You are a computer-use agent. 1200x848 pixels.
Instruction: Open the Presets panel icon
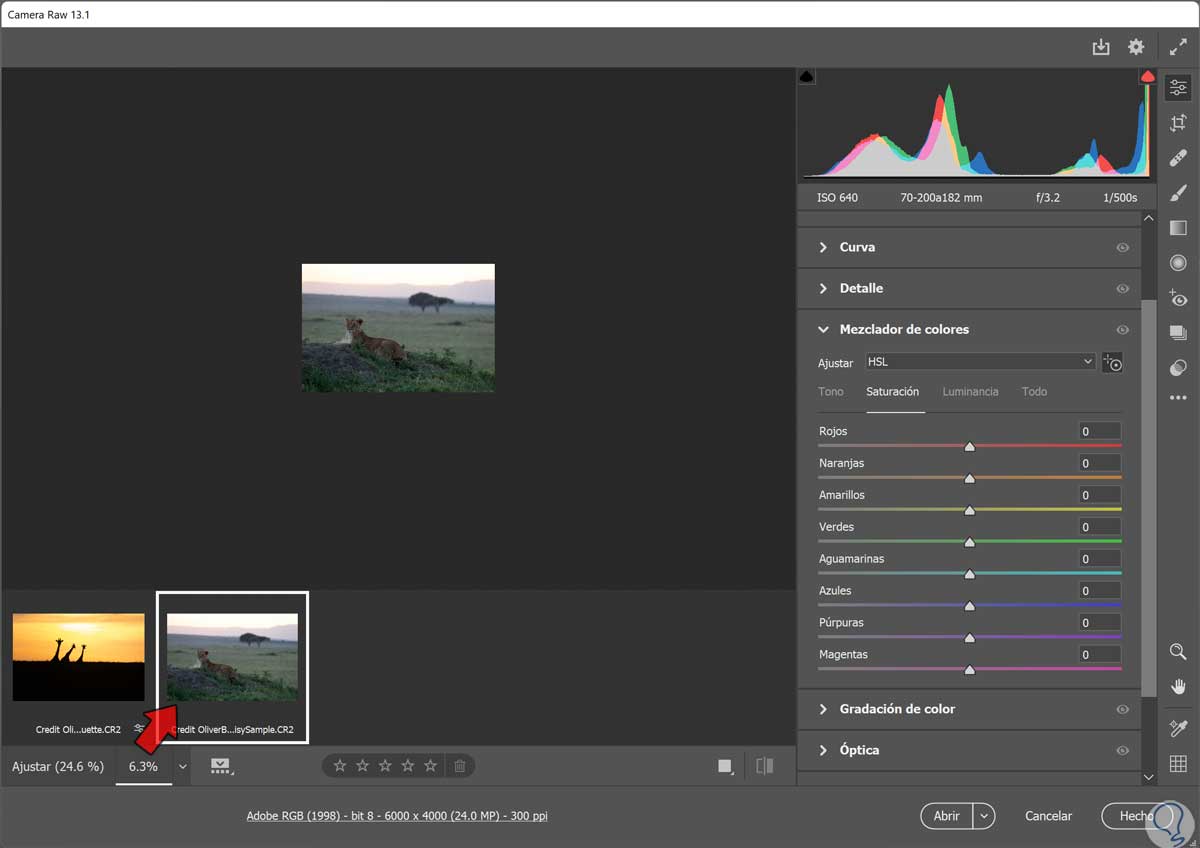click(1178, 368)
